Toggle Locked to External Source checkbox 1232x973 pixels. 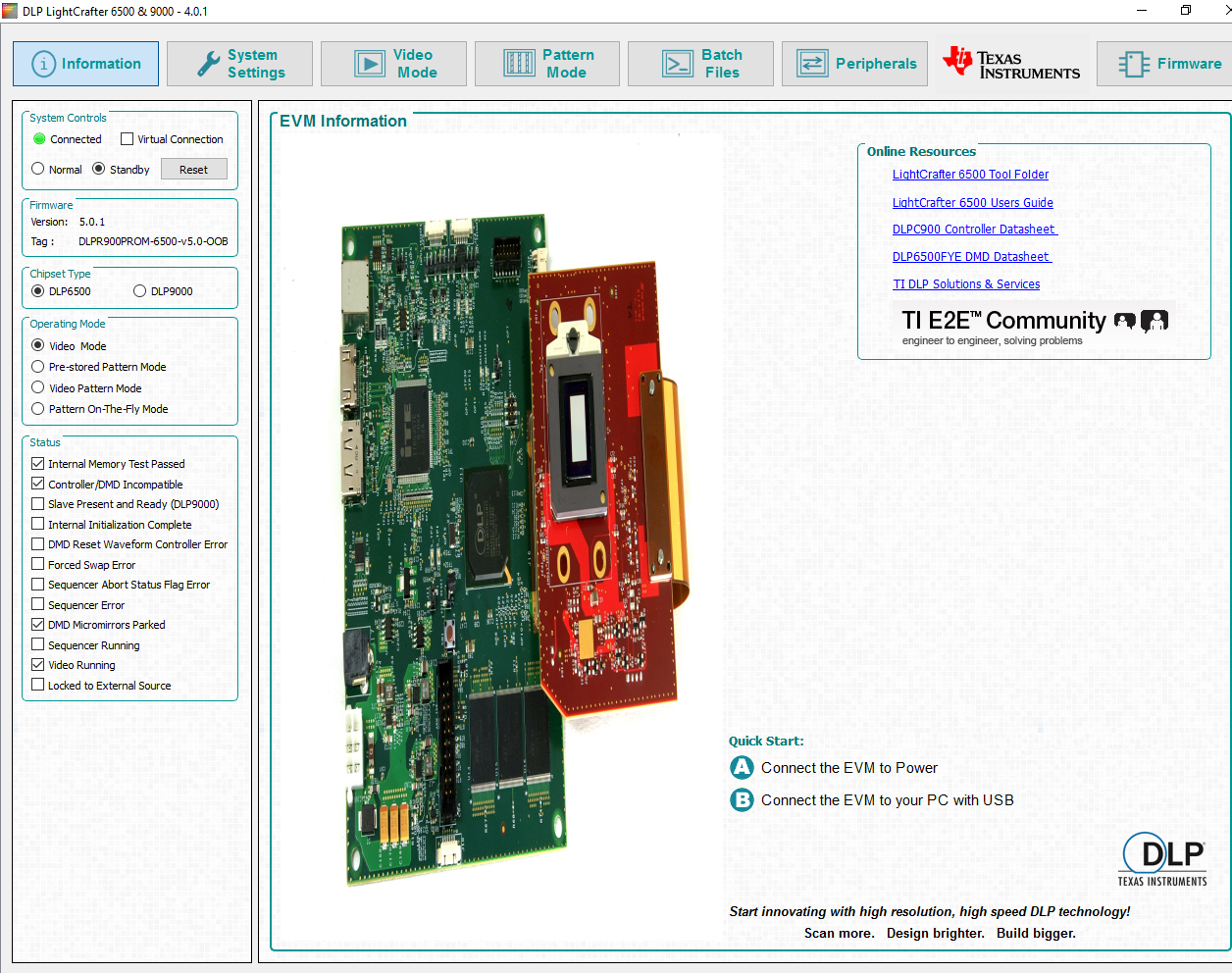[38, 685]
